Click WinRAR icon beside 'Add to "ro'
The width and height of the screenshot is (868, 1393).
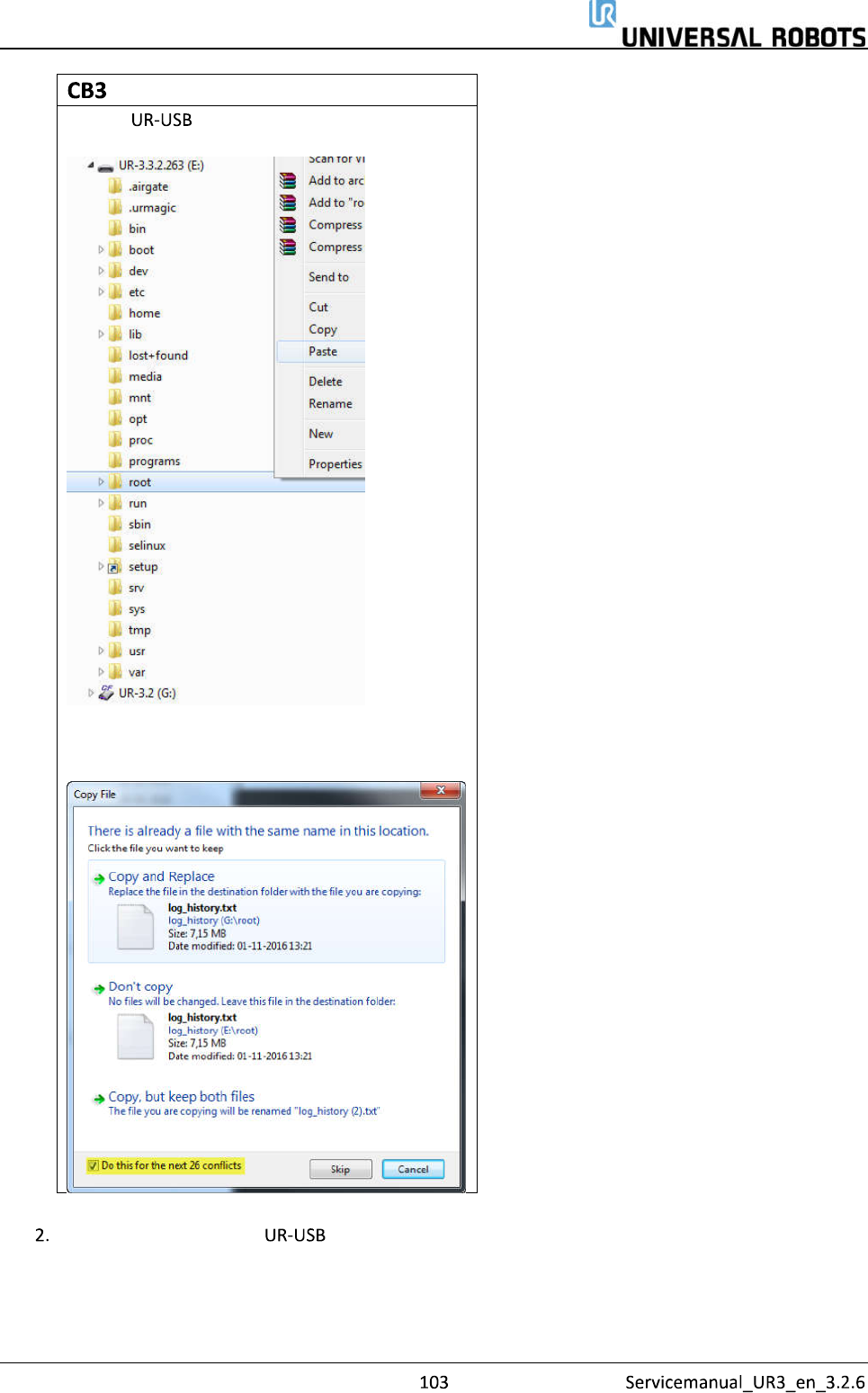coord(288,202)
